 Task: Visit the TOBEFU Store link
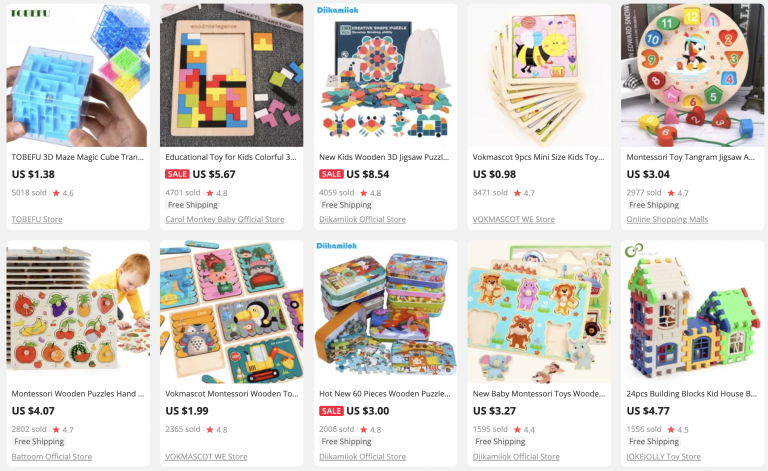pyautogui.click(x=37, y=219)
